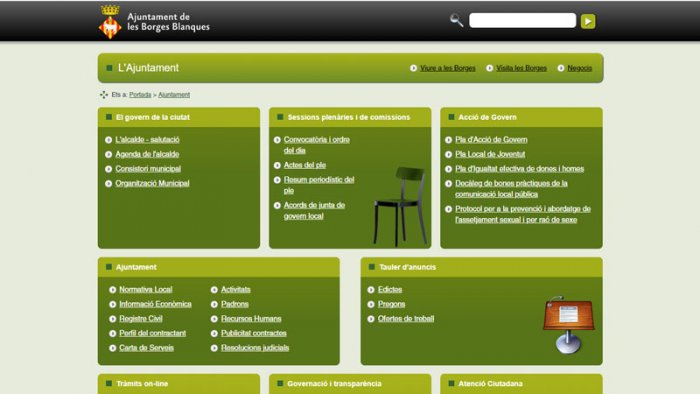
Task: Click the arrow bullet beside Actes del ple
Action: 277,166
